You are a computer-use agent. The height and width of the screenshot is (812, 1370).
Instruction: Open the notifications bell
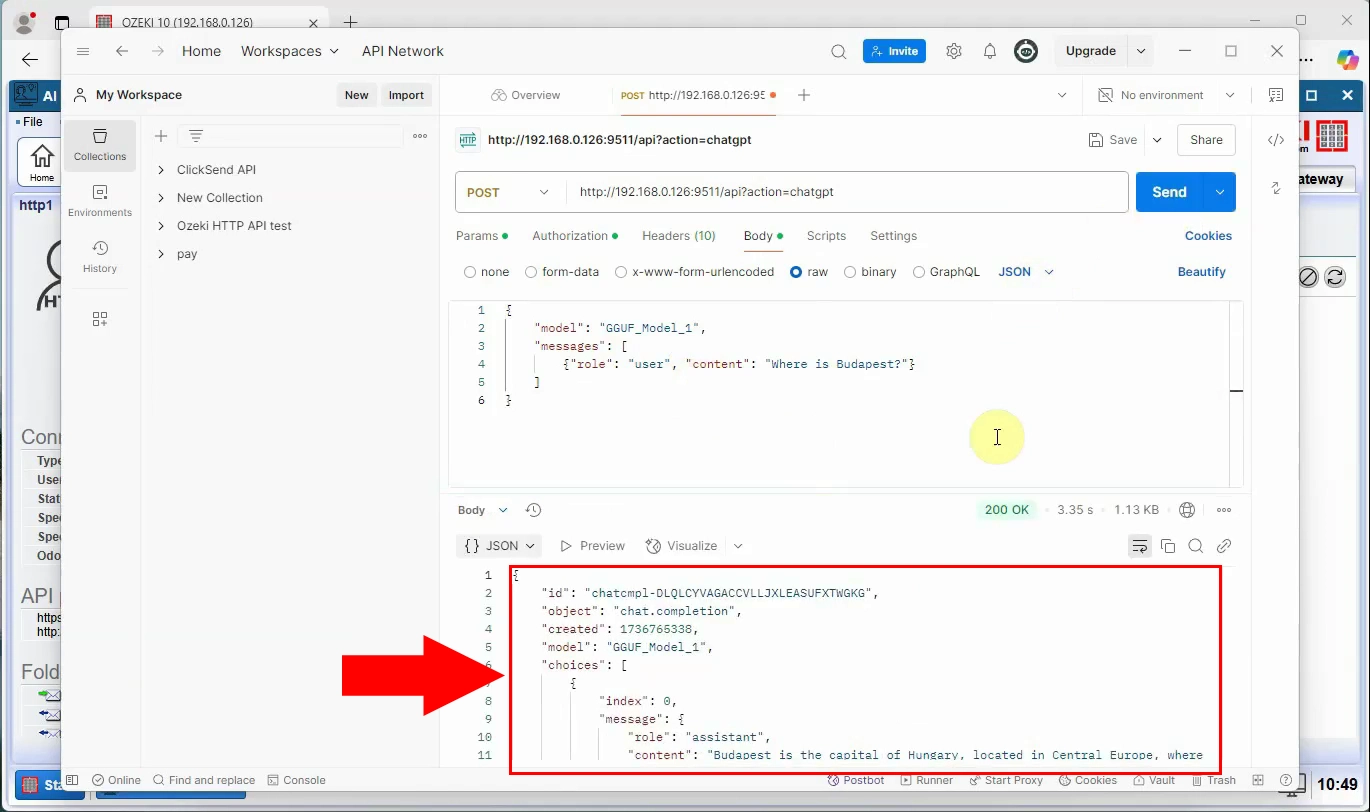[990, 51]
